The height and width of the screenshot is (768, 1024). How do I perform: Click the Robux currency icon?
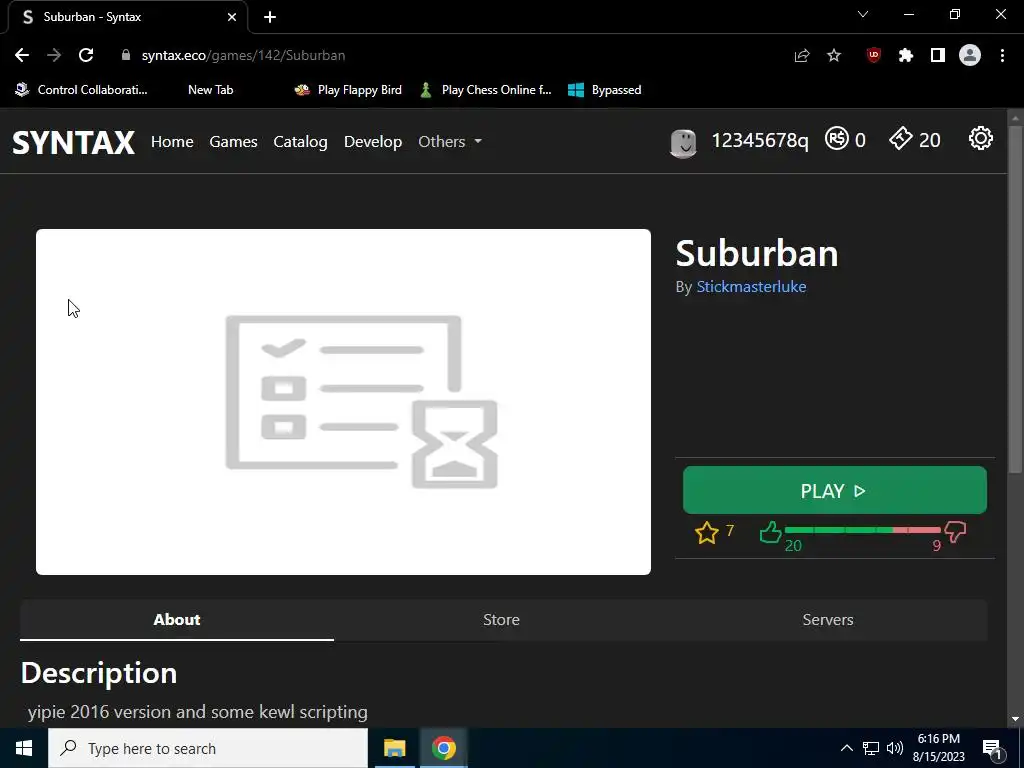[837, 138]
